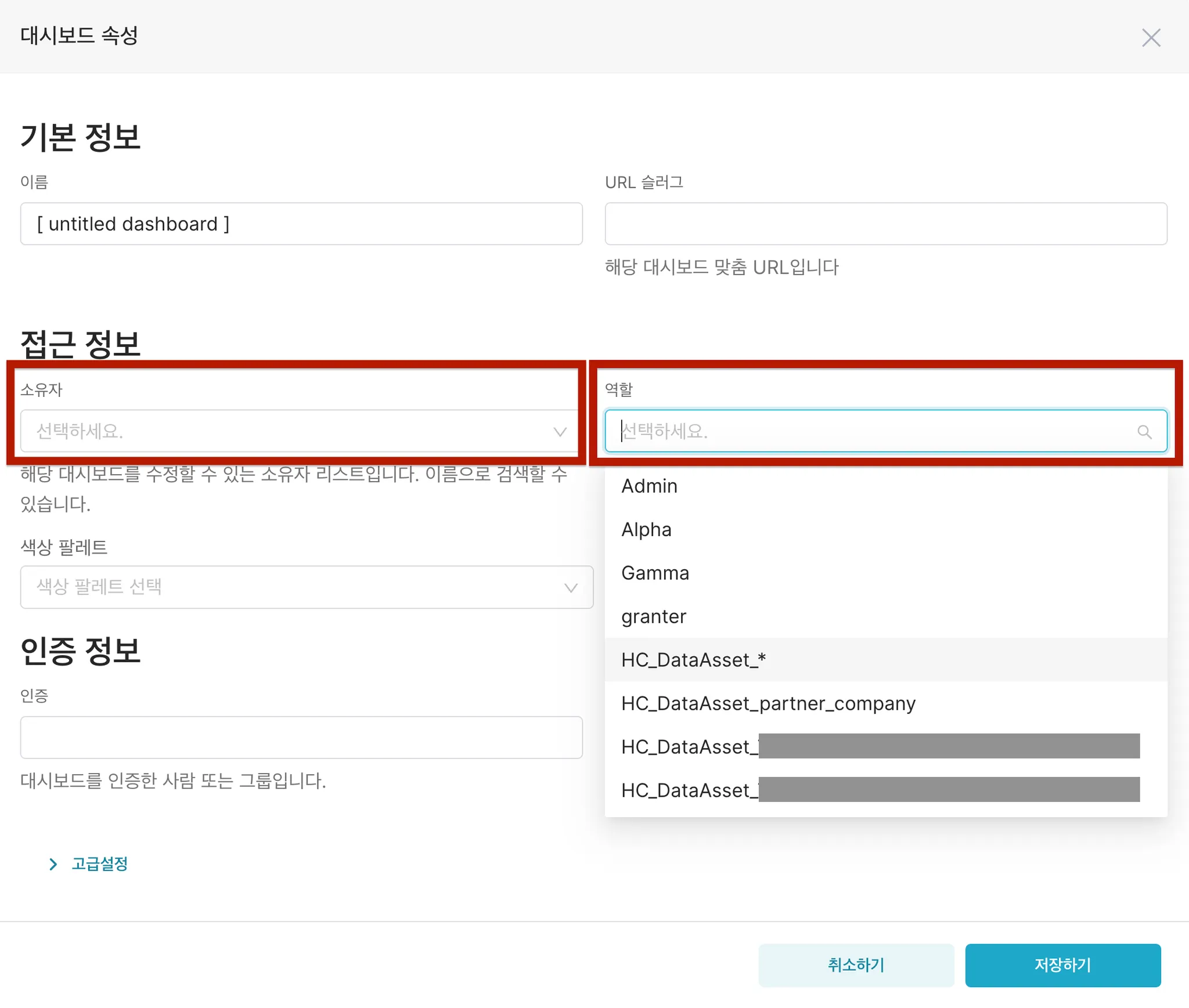Screen dimensions: 1189x1008
Task: Expand the 고급설정 advanced settings section
Action: coord(99,864)
